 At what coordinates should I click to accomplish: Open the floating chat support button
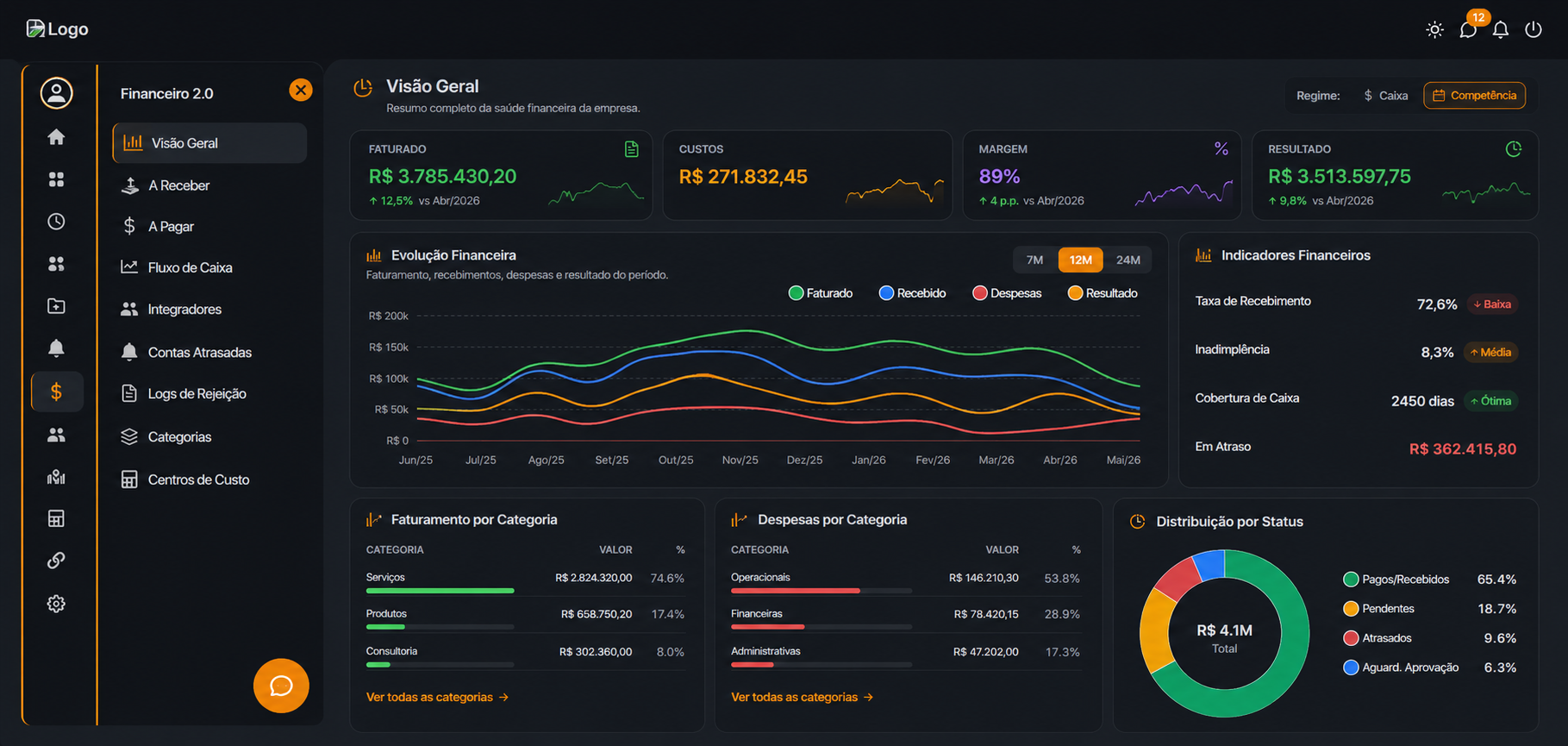281,686
